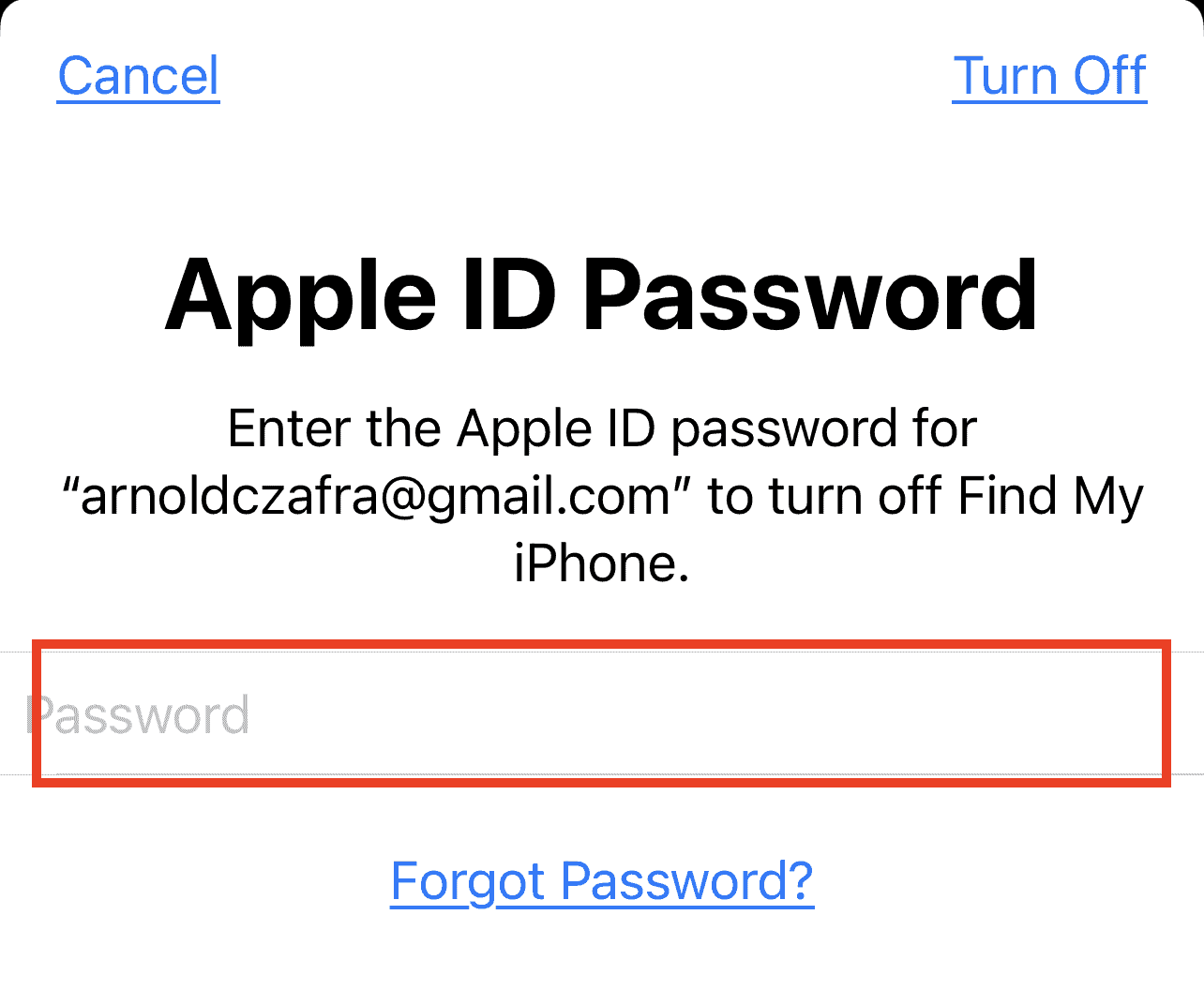Viewport: 1204px width, 1005px height.
Task: Click into the Password input field
Action: [x=600, y=714]
